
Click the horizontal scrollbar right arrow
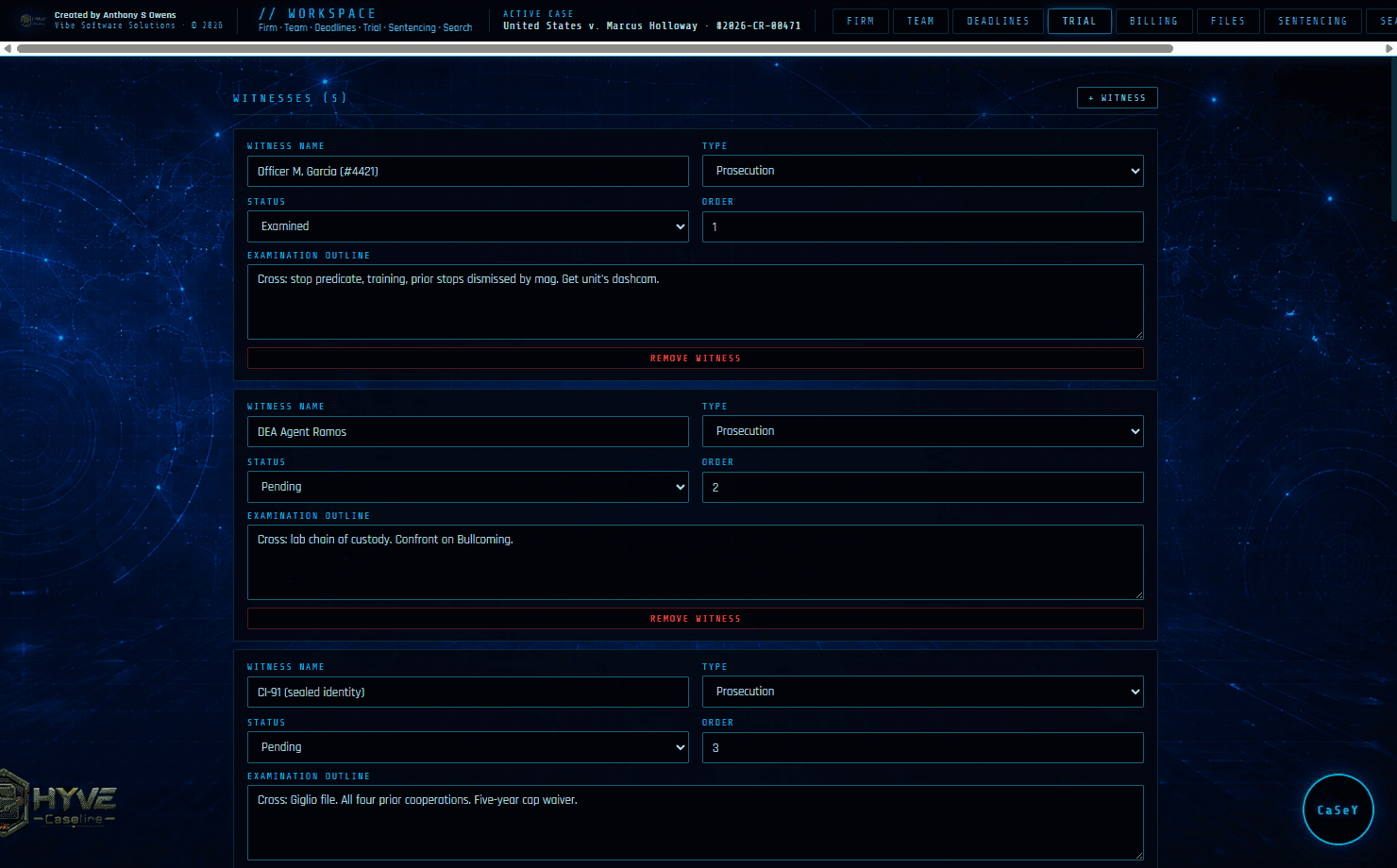click(1389, 48)
